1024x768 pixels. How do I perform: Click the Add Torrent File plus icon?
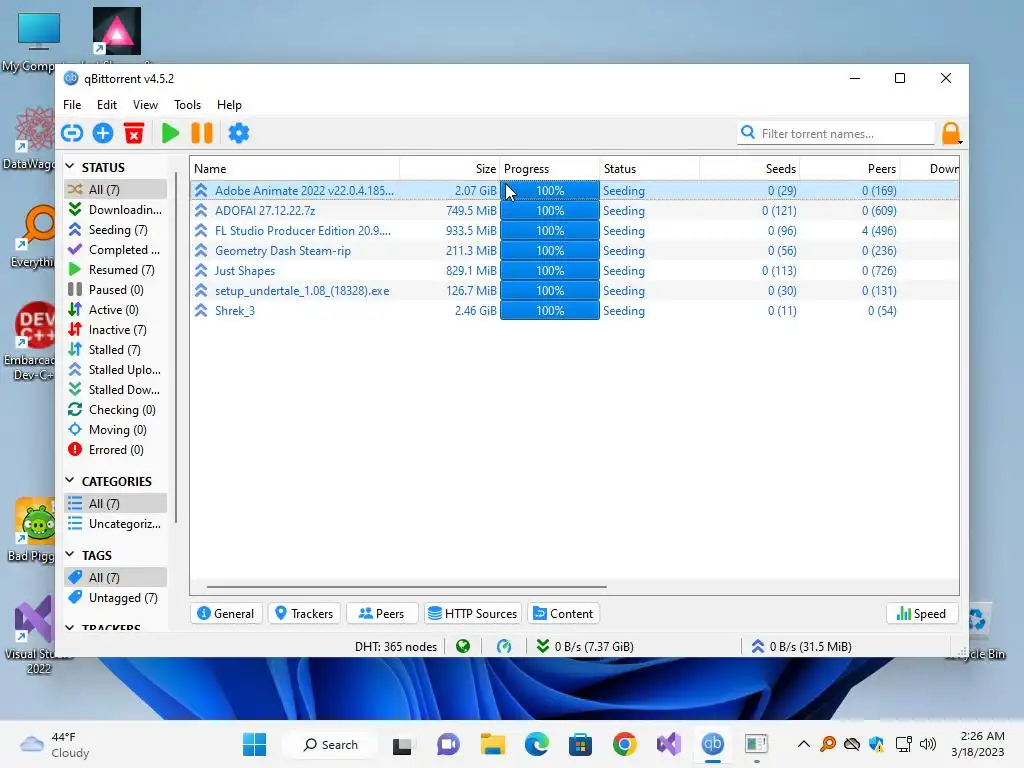[103, 133]
